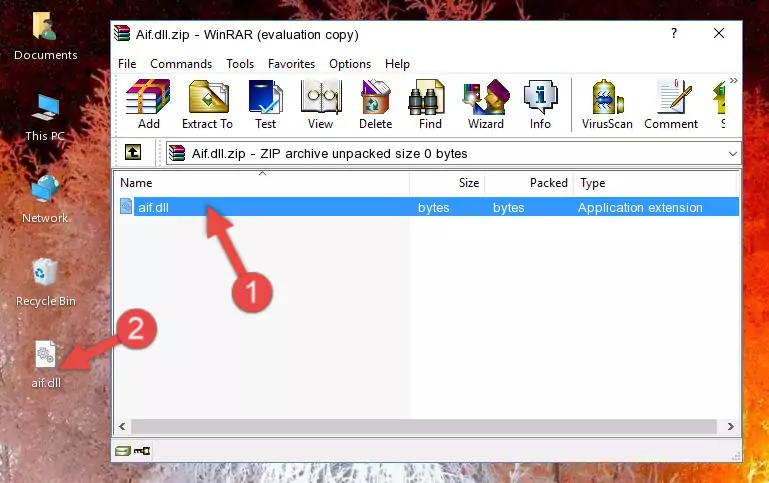Viewport: 769px width, 483px height.
Task: Sort list by Name column
Action: click(x=262, y=183)
